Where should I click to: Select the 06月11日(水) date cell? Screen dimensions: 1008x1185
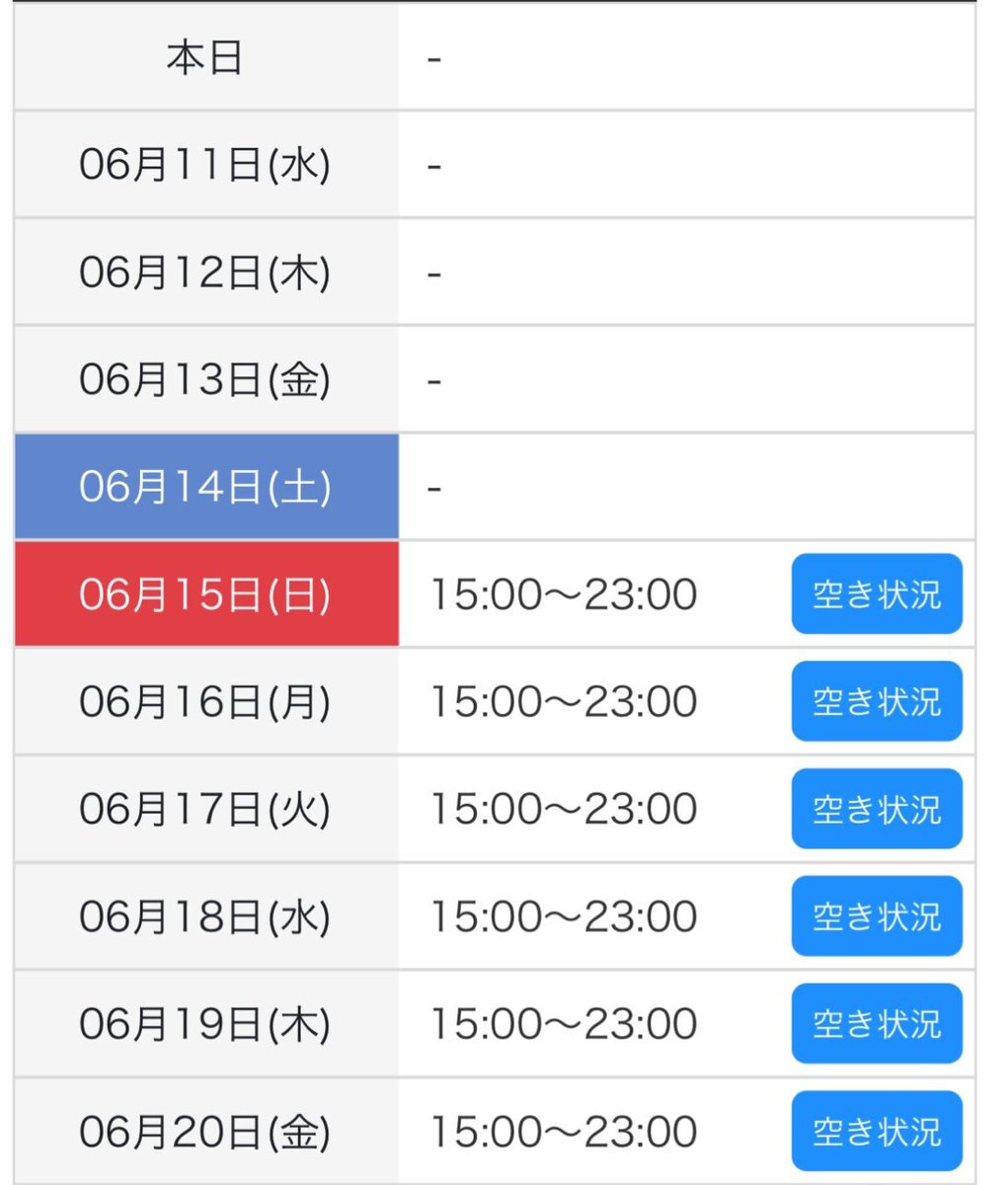point(206,164)
